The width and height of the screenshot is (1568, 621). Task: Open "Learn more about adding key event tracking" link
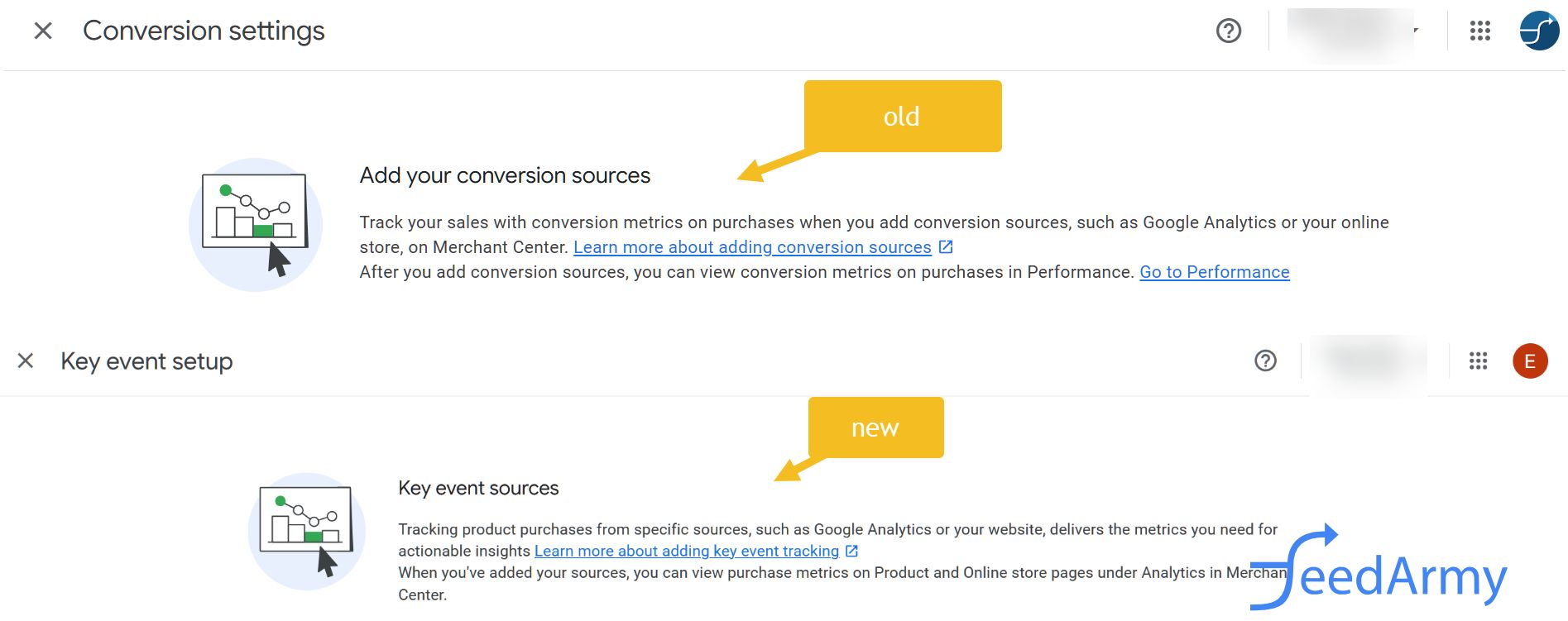tap(686, 551)
